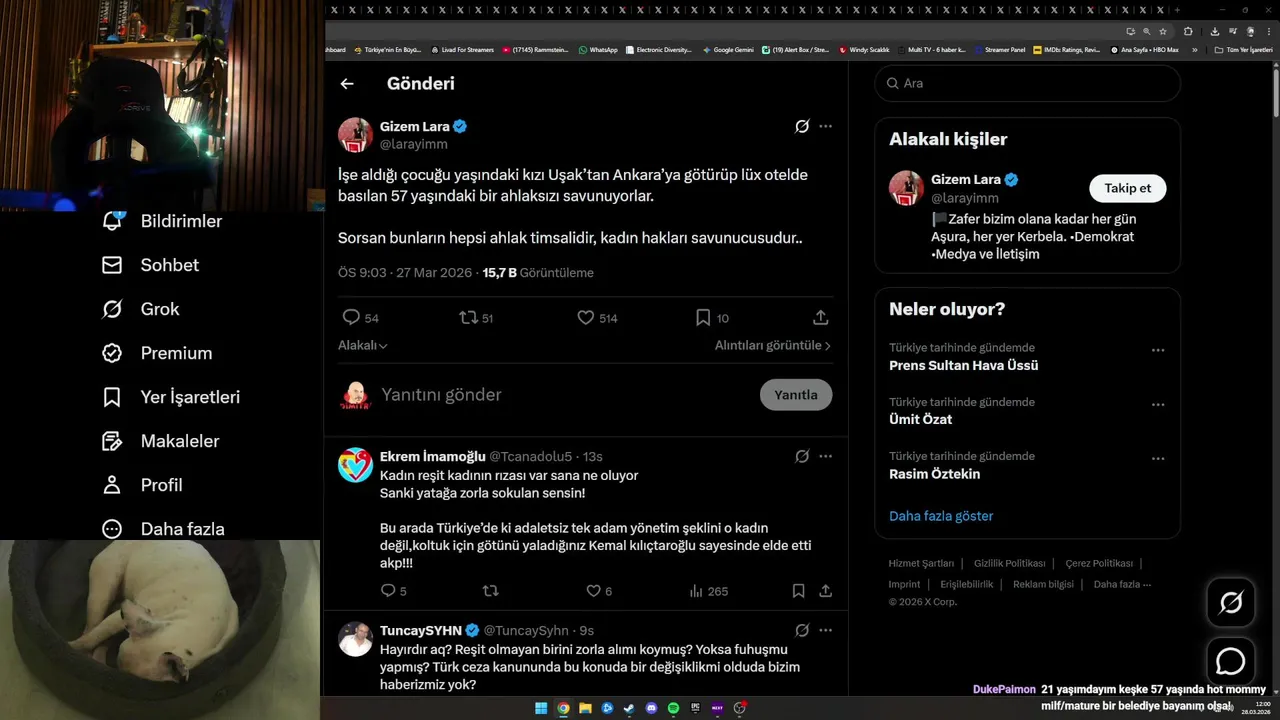Open Ümit Özat trending topic

click(x=920, y=420)
